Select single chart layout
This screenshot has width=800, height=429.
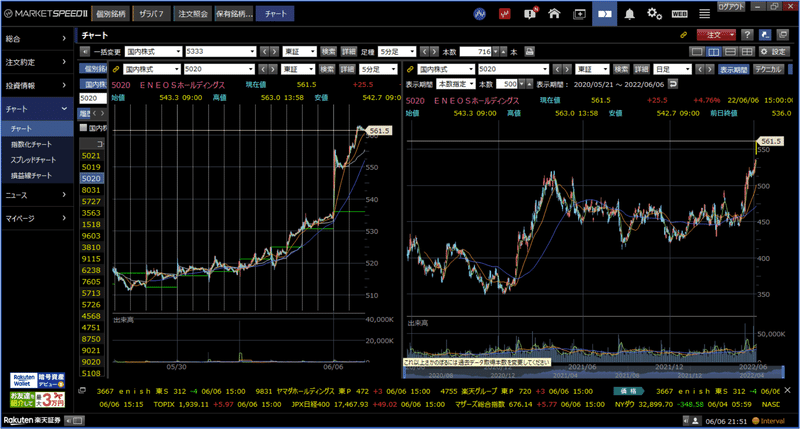pos(697,52)
